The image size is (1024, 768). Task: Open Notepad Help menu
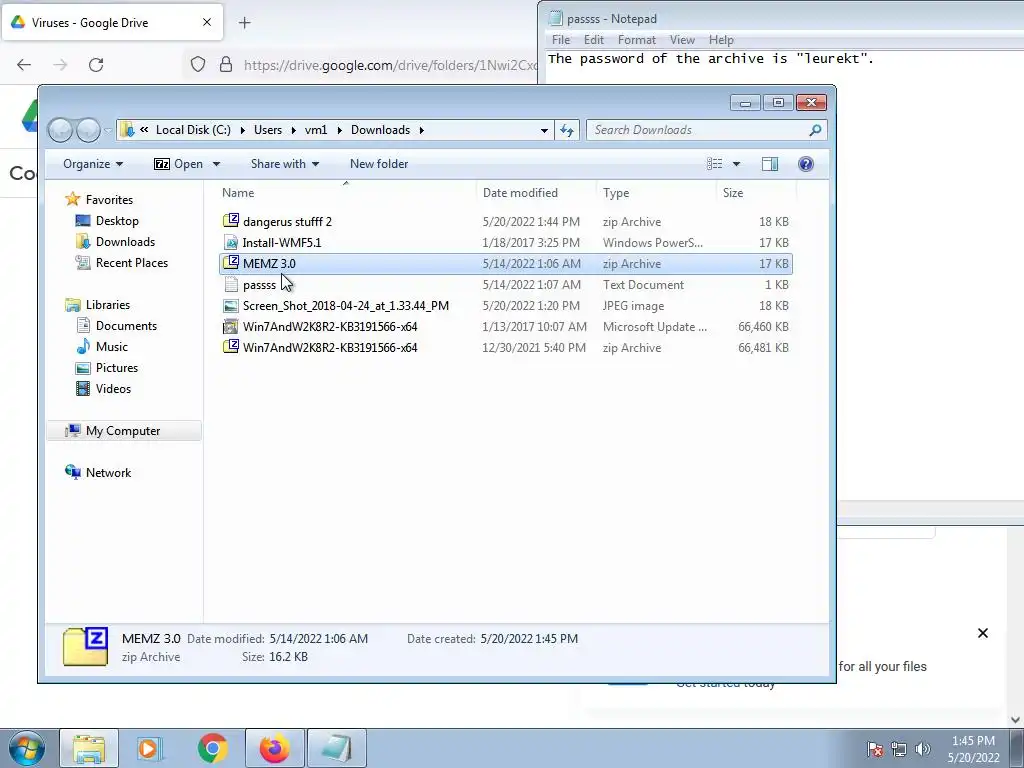click(721, 40)
